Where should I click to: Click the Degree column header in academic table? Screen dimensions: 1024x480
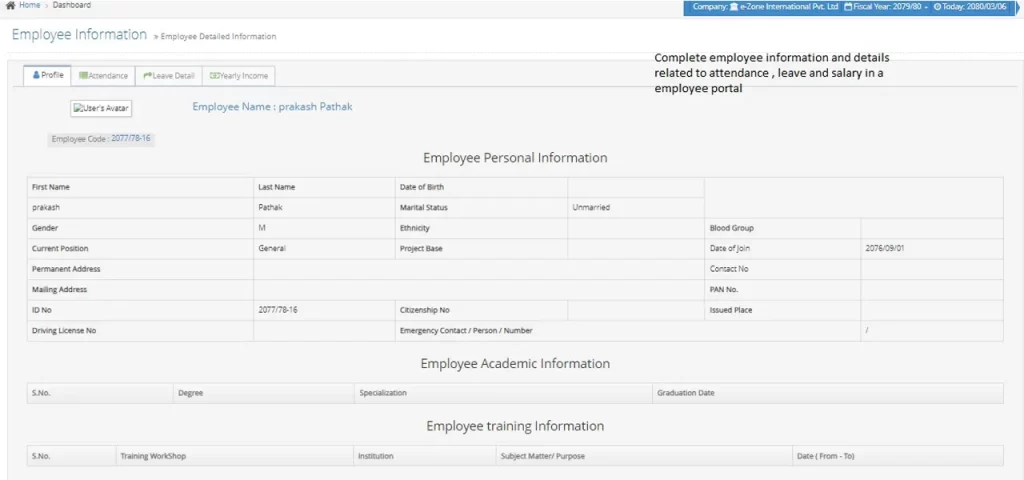click(x=190, y=393)
